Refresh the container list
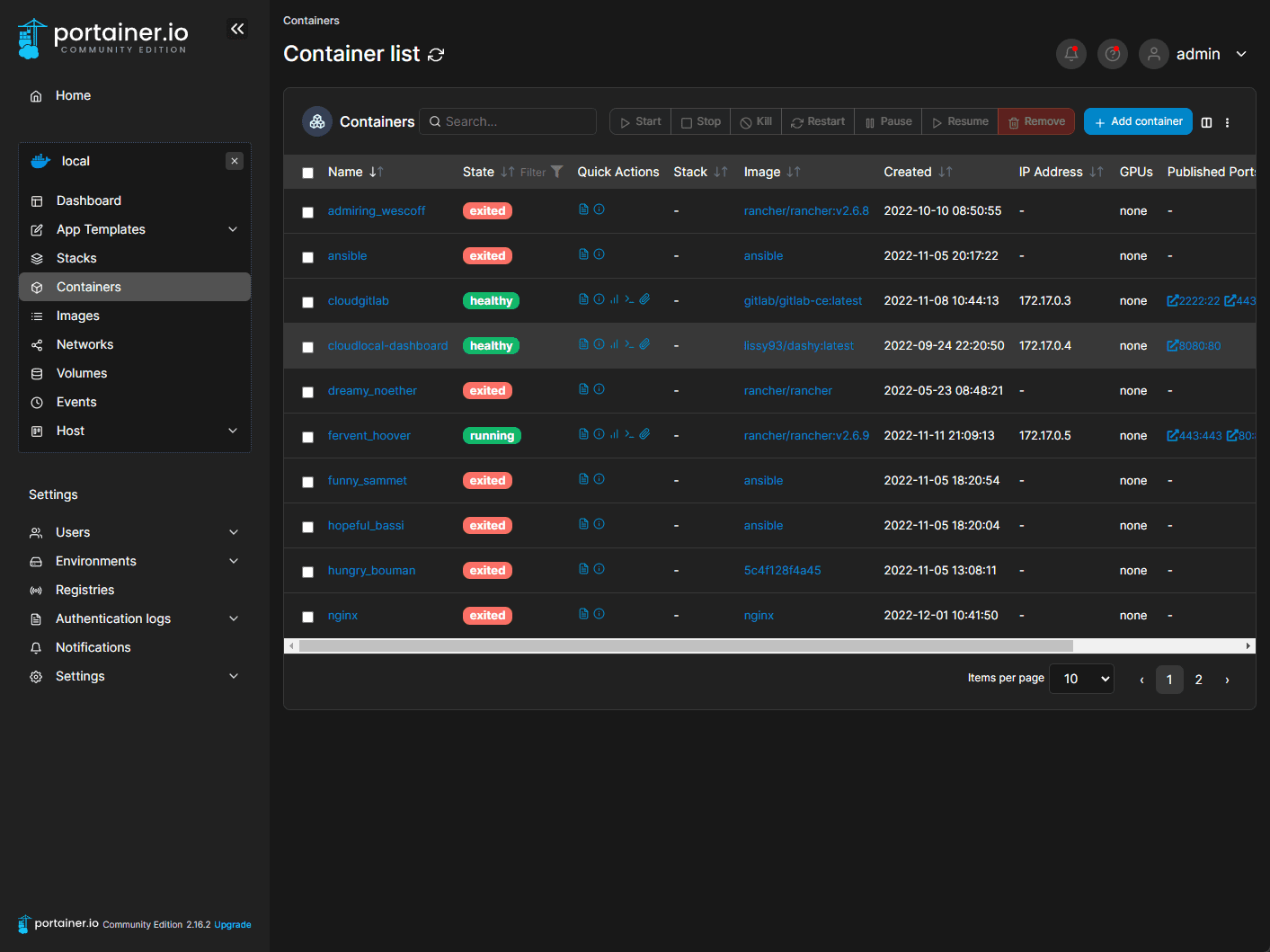Screen dimensions: 1270x952 [436, 55]
